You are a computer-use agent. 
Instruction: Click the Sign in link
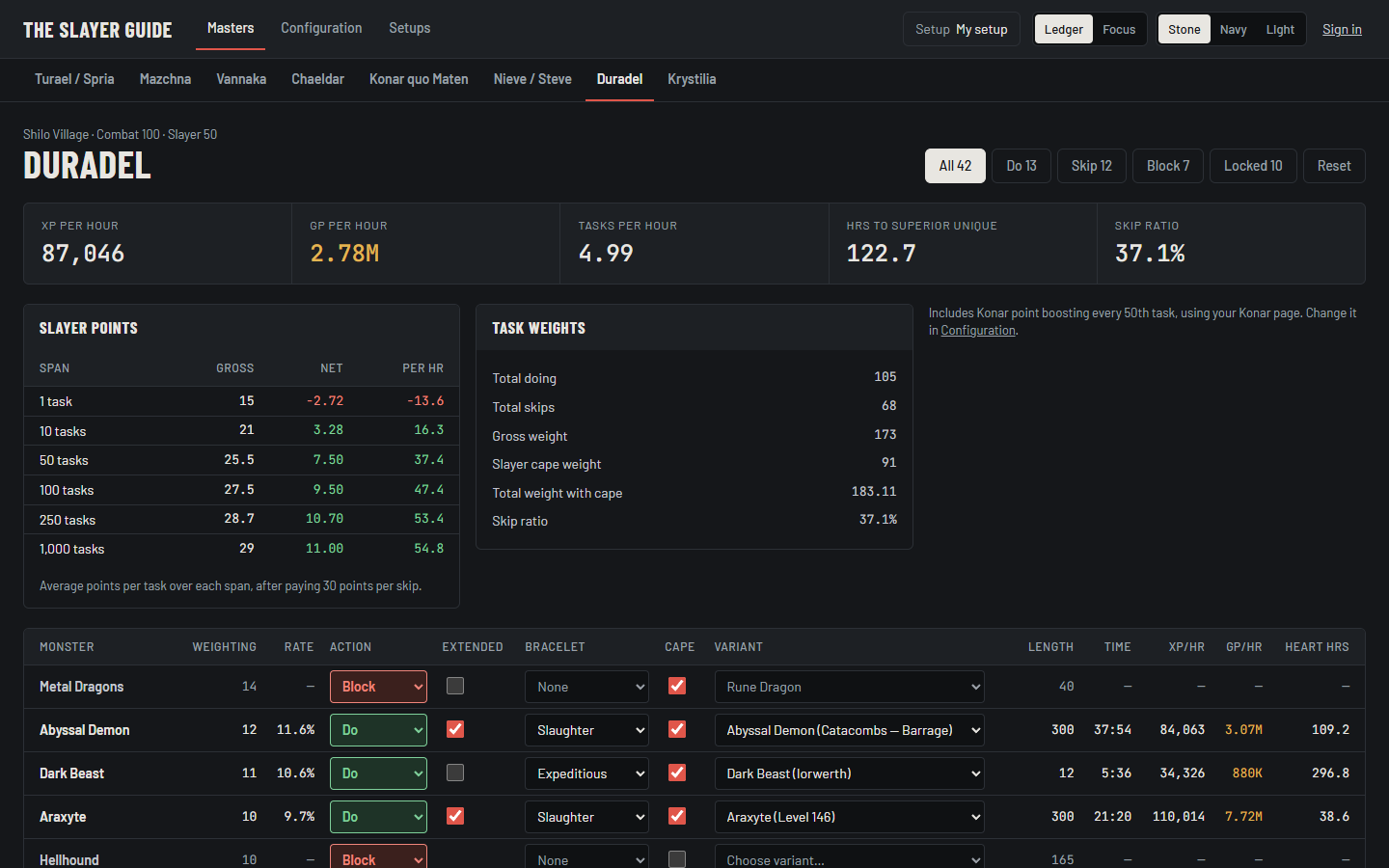point(1342,29)
